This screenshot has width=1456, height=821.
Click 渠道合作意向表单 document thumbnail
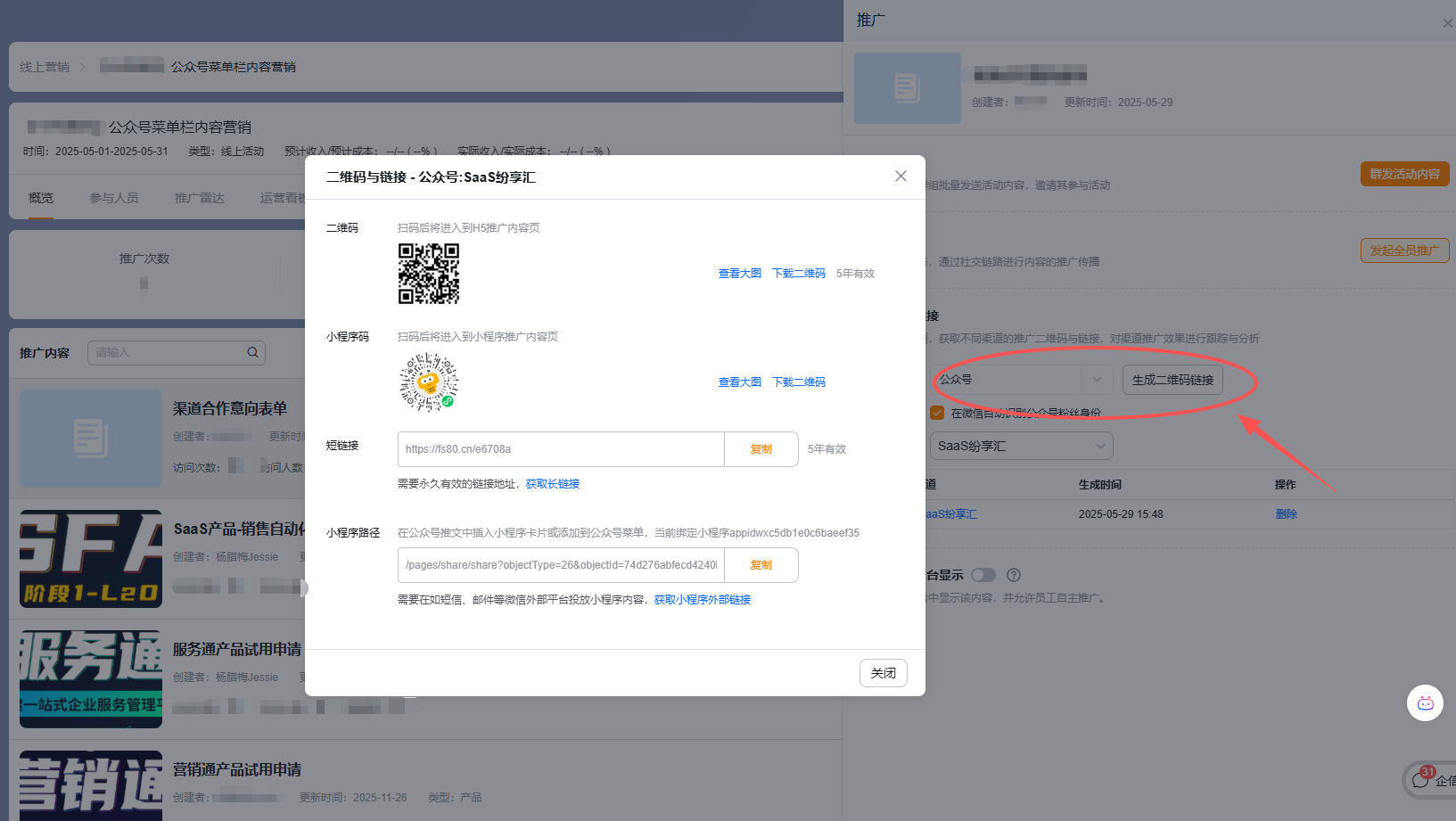(x=91, y=439)
